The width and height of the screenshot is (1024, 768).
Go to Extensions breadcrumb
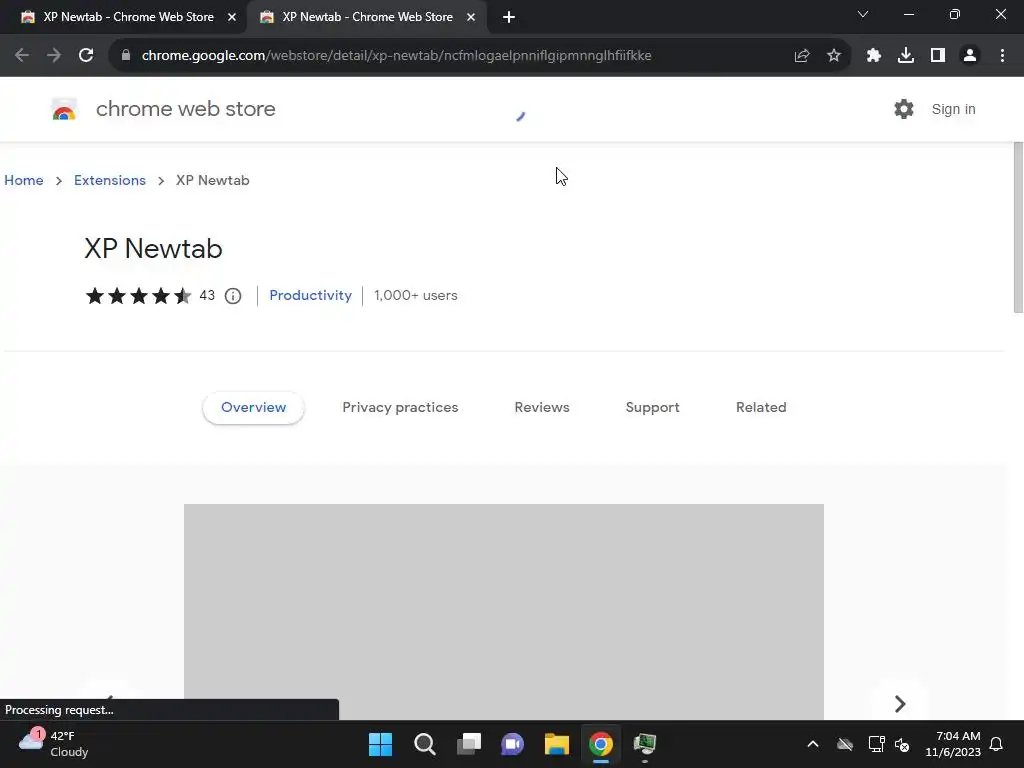(110, 180)
